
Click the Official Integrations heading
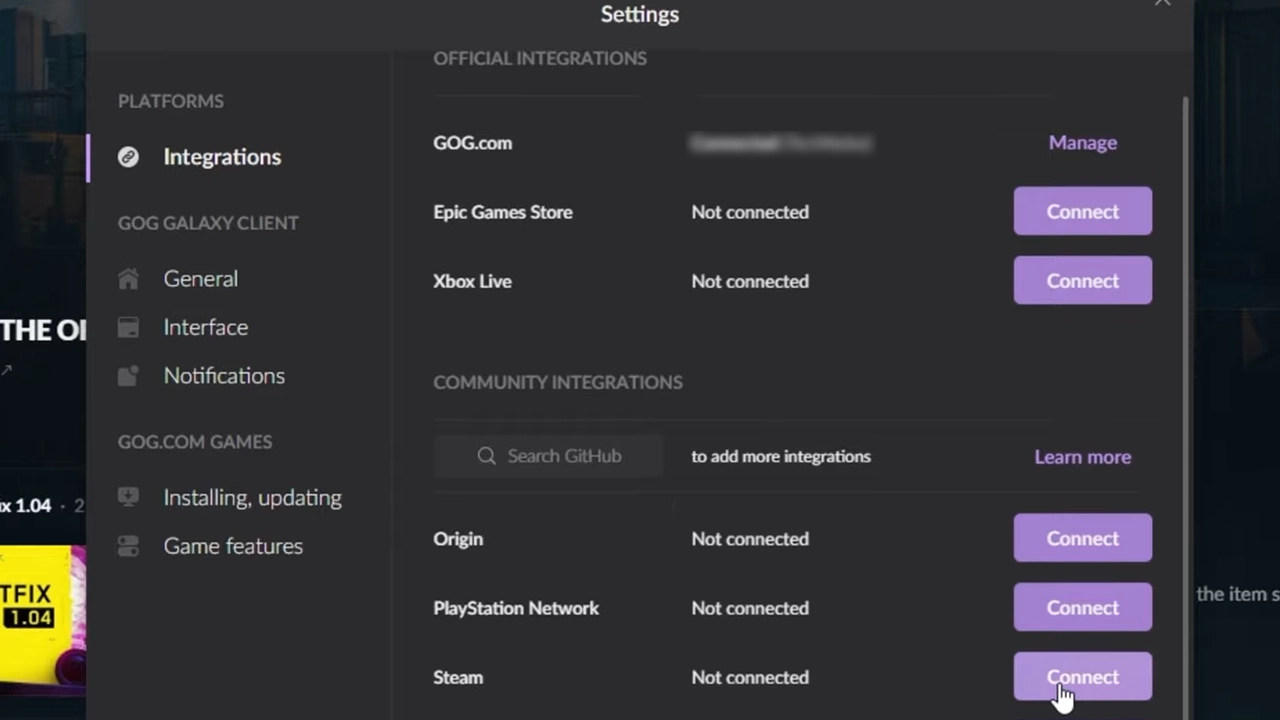click(540, 58)
